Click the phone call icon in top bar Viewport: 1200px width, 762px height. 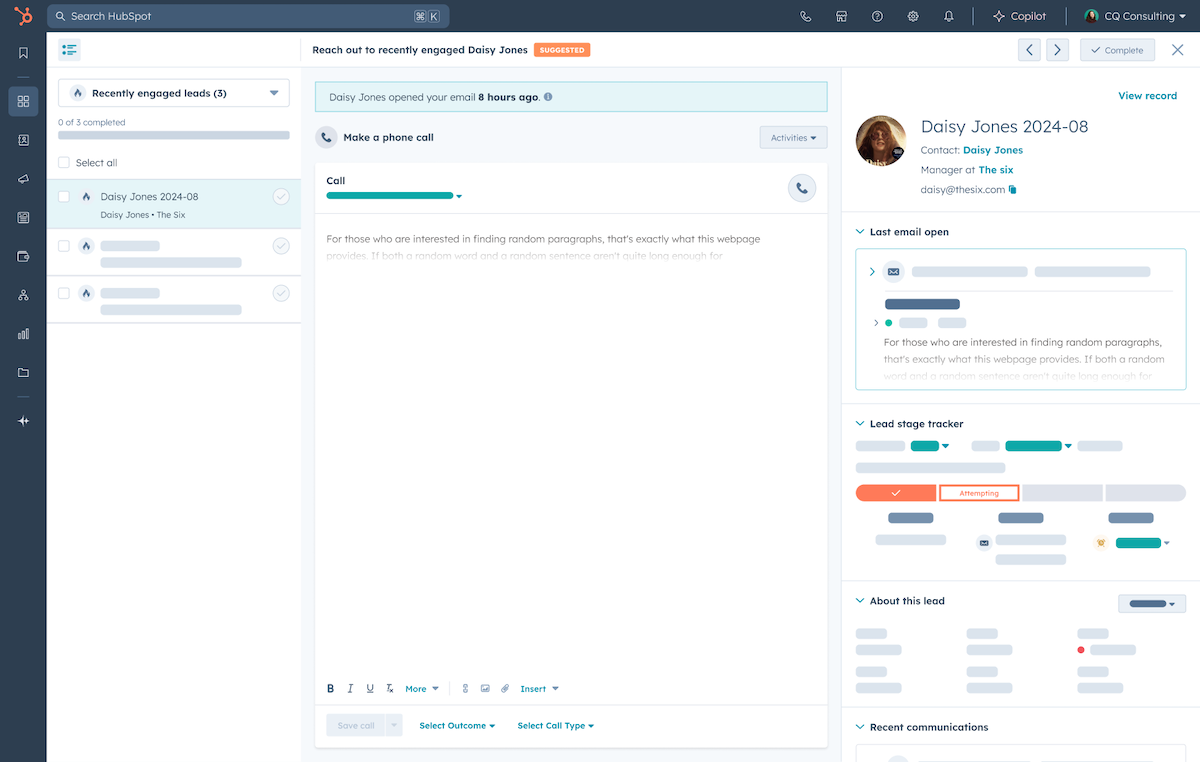coord(806,16)
